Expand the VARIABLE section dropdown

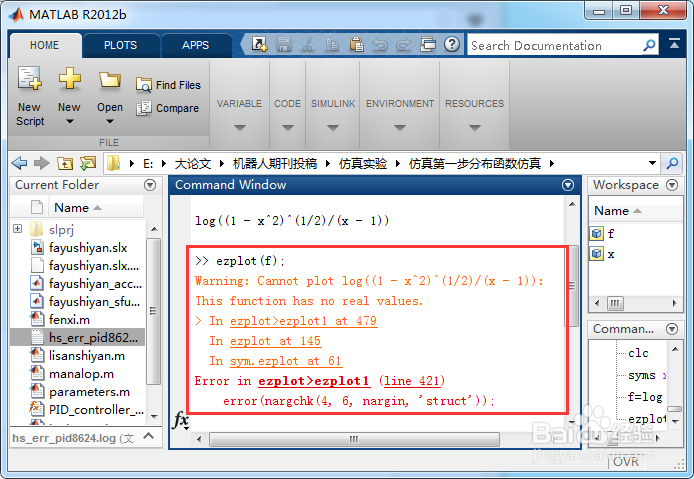(x=239, y=128)
